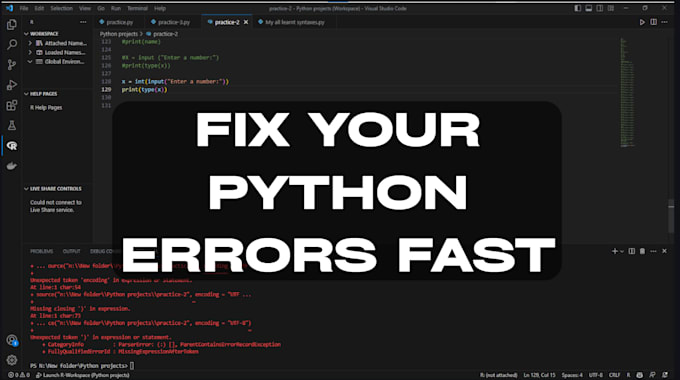Screen dimensions: 680x380
Task: Click Launch R-Workspace in status bar
Action: [82, 375]
